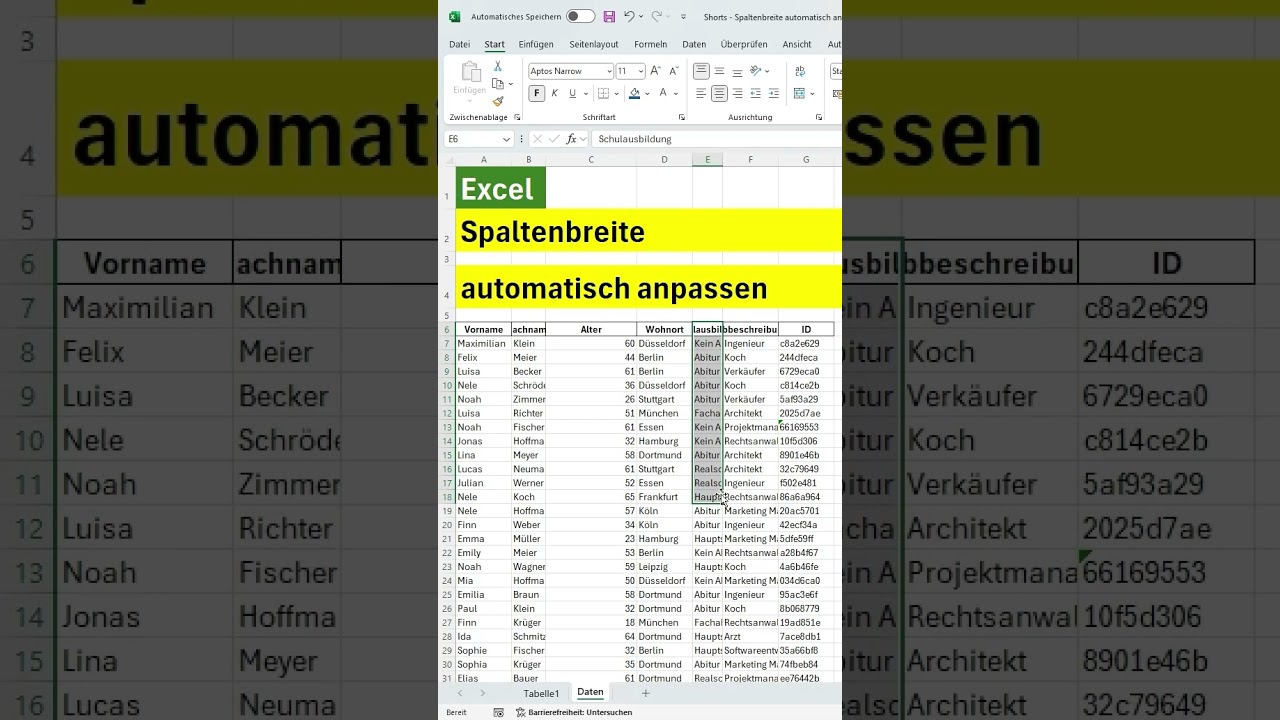1280x720 pixels.
Task: Click the Redo arrow icon
Action: click(657, 16)
